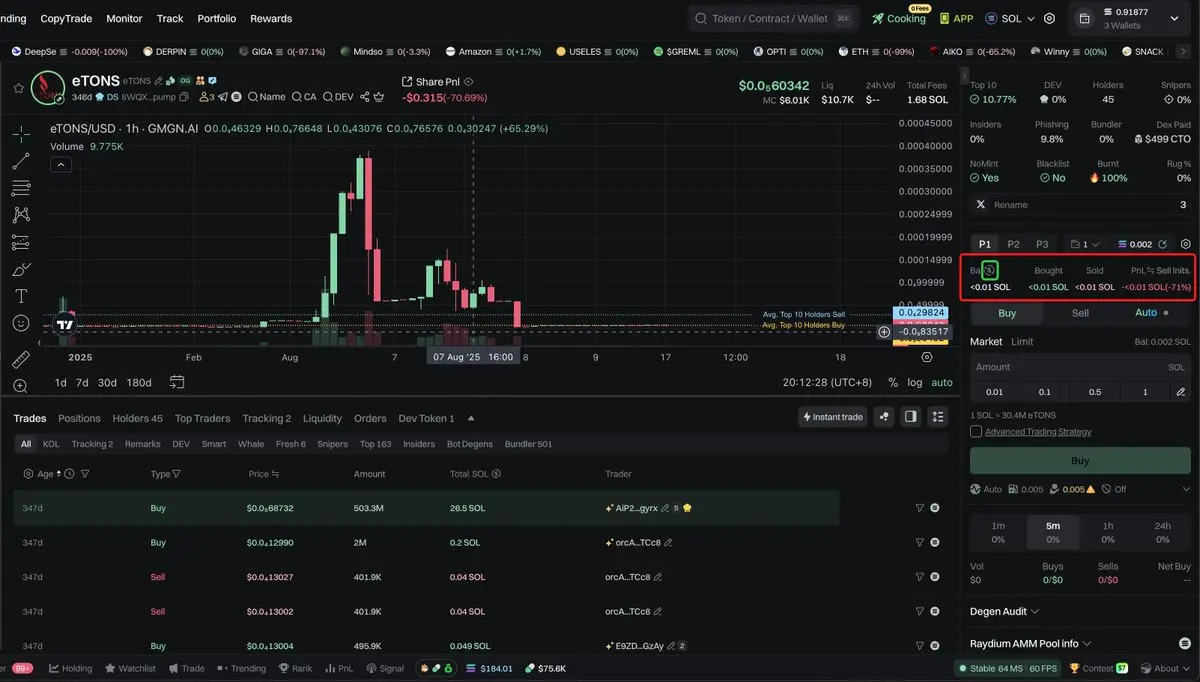Select the brush drawing tool

point(21,269)
